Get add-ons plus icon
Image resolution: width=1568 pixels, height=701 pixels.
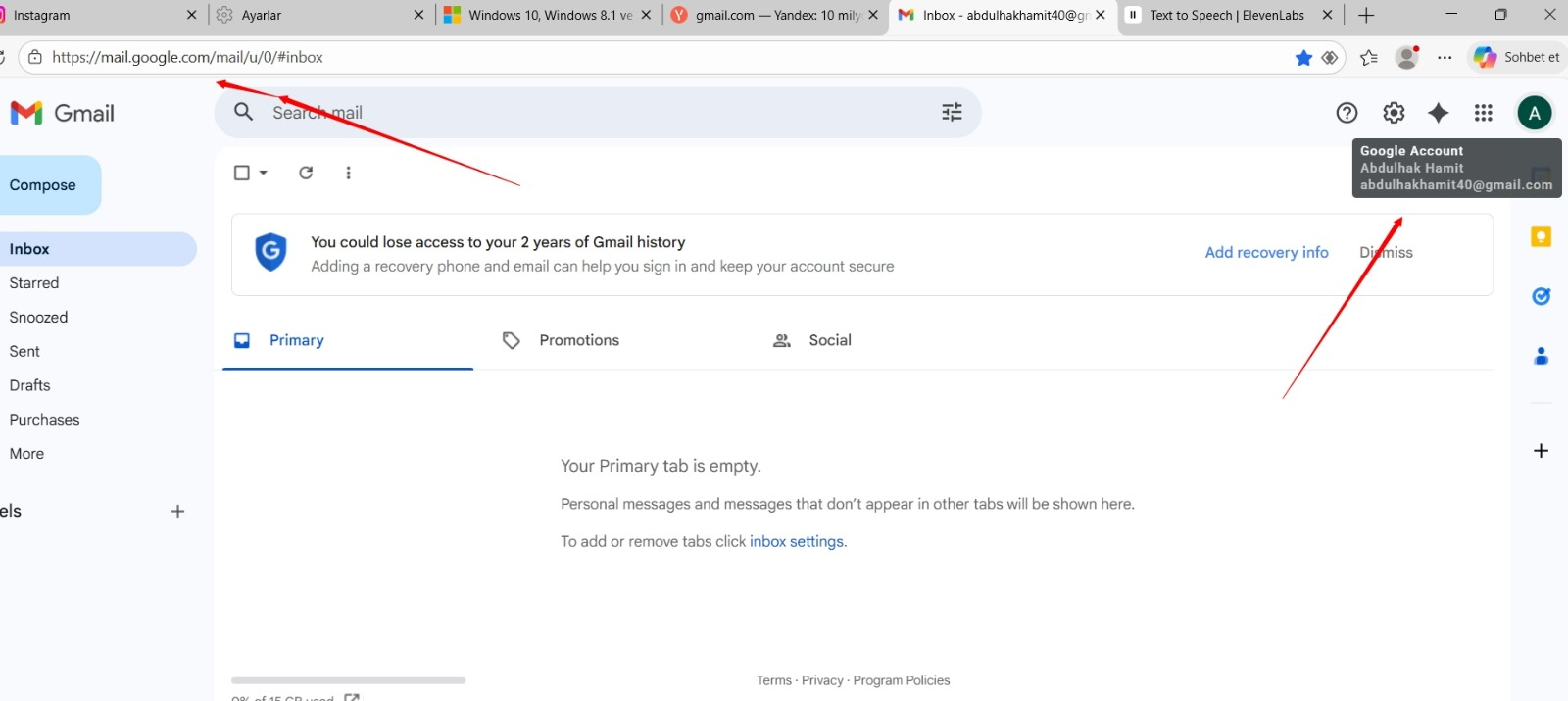(x=1541, y=451)
